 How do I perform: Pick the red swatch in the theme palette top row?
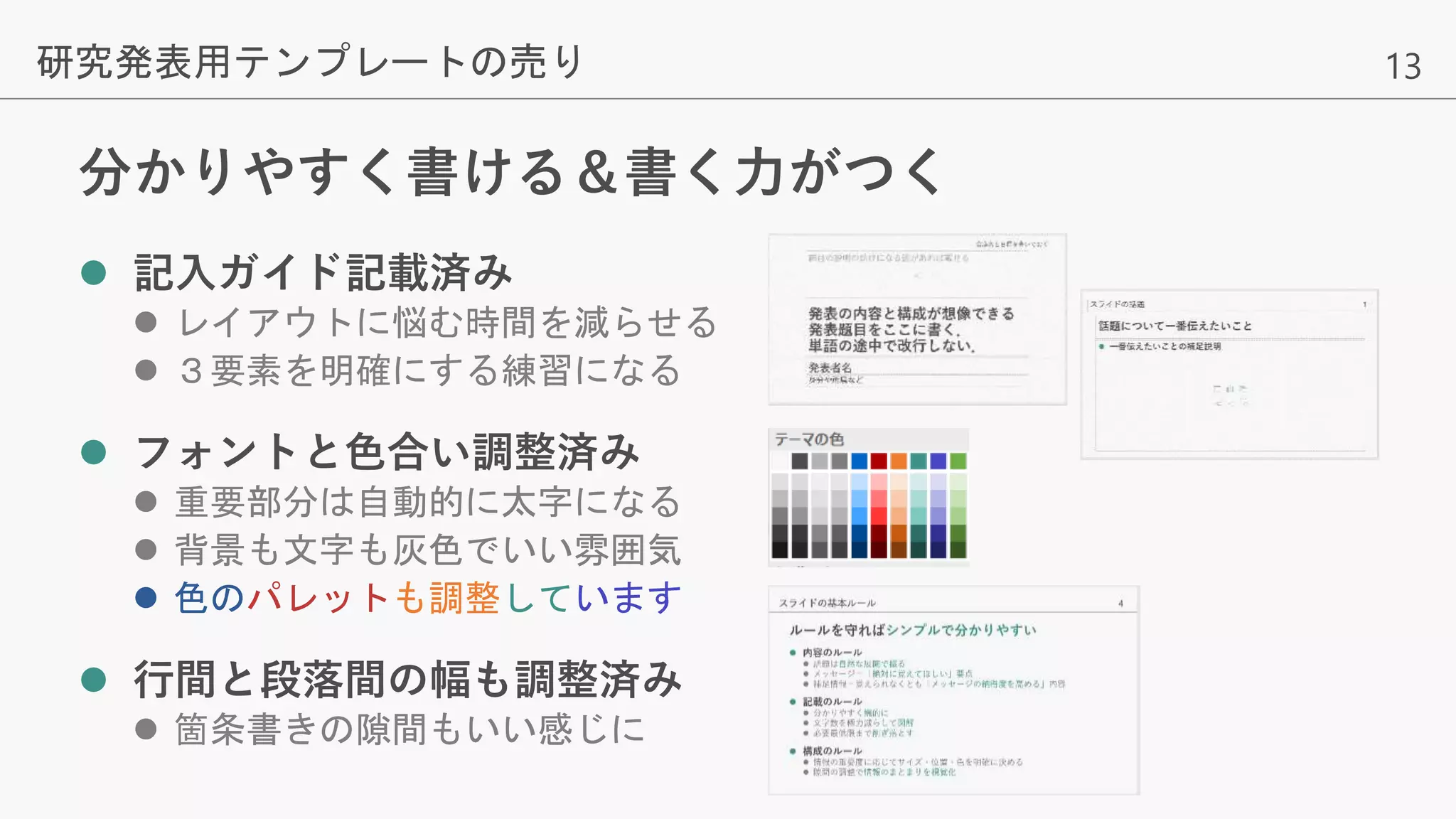pos(879,461)
